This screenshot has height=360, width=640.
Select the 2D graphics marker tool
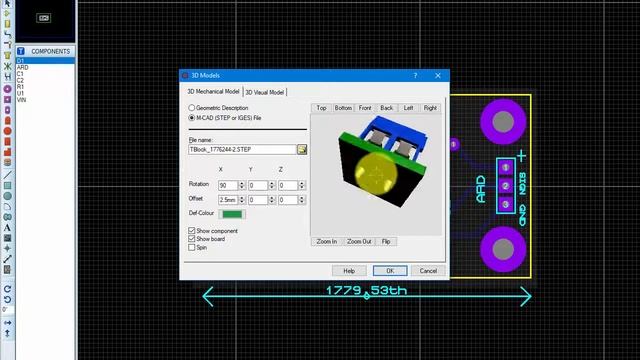(x=7, y=249)
